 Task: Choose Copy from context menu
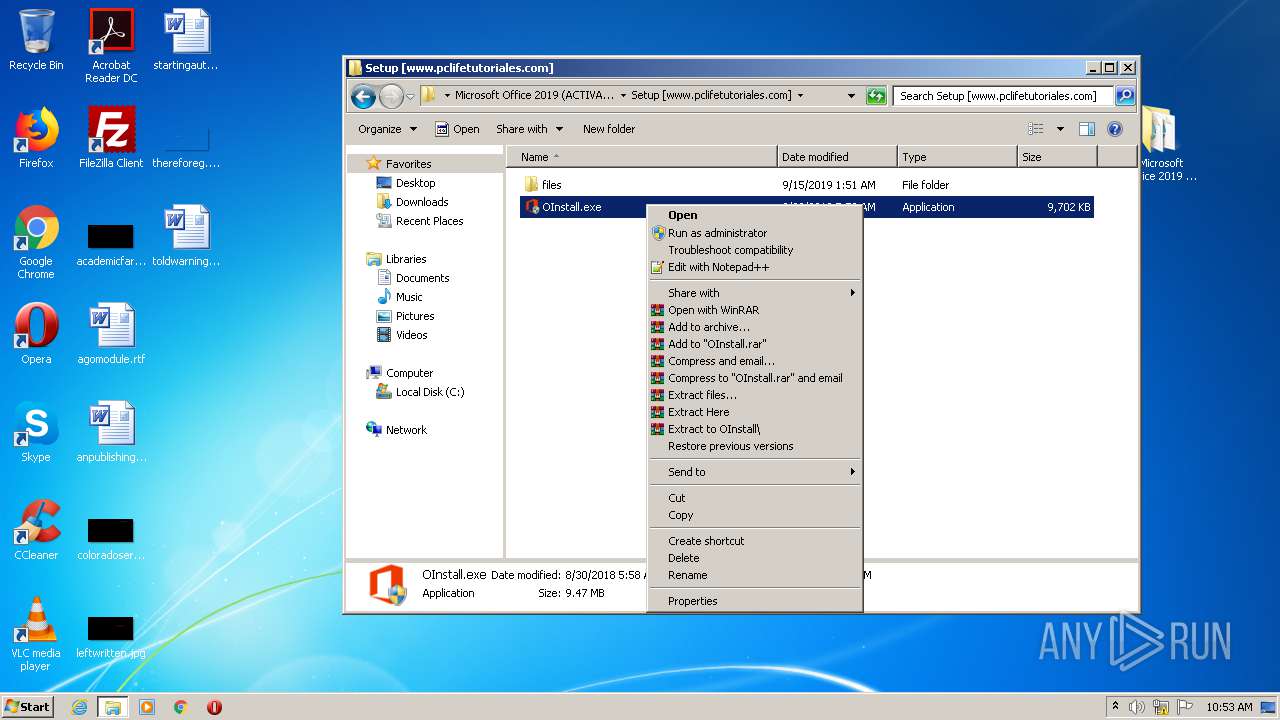tap(754, 515)
